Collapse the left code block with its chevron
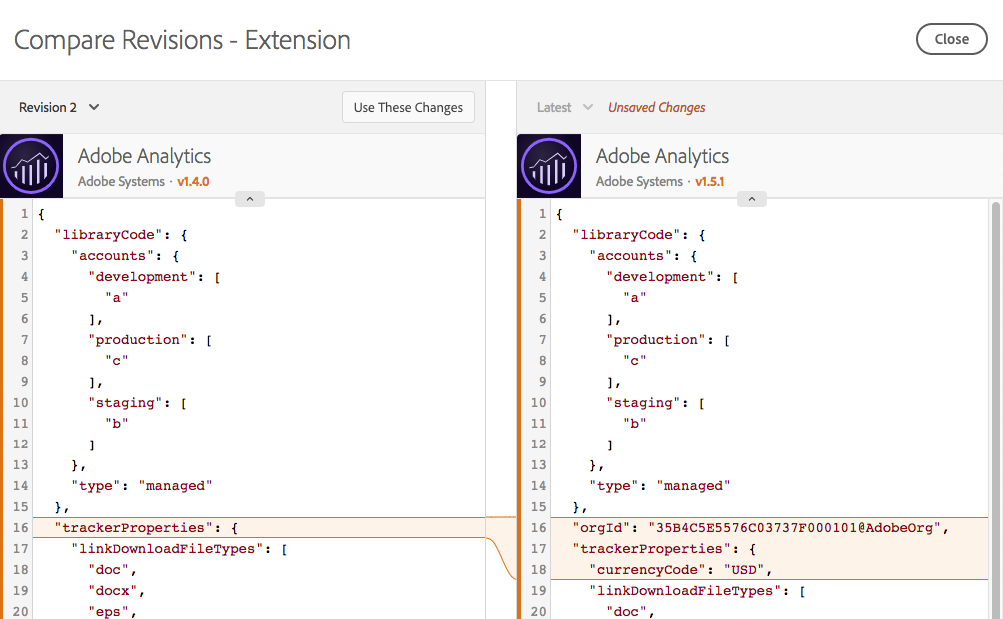Screen dimensions: 1003x619 [249, 198]
